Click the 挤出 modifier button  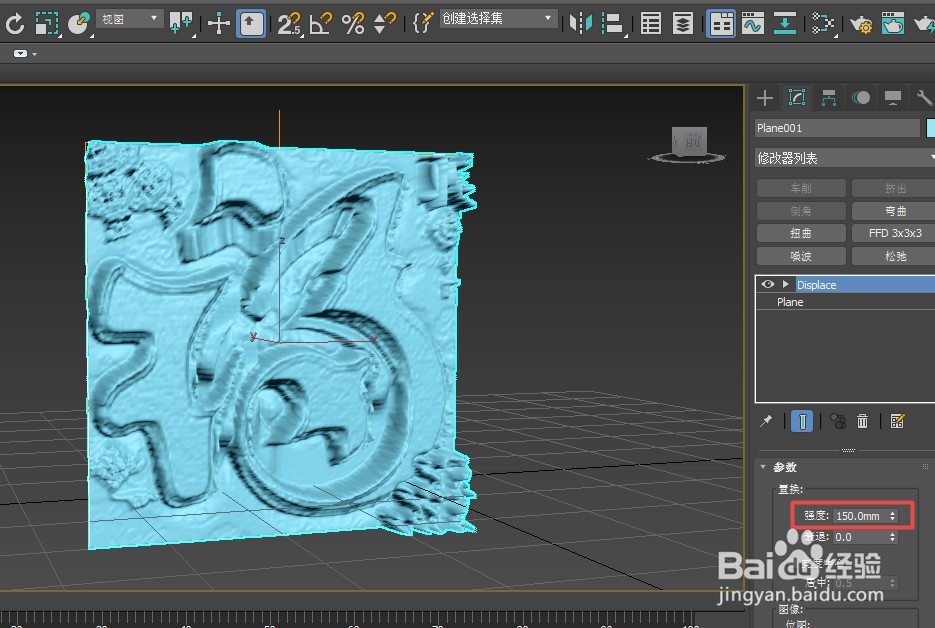(x=895, y=188)
